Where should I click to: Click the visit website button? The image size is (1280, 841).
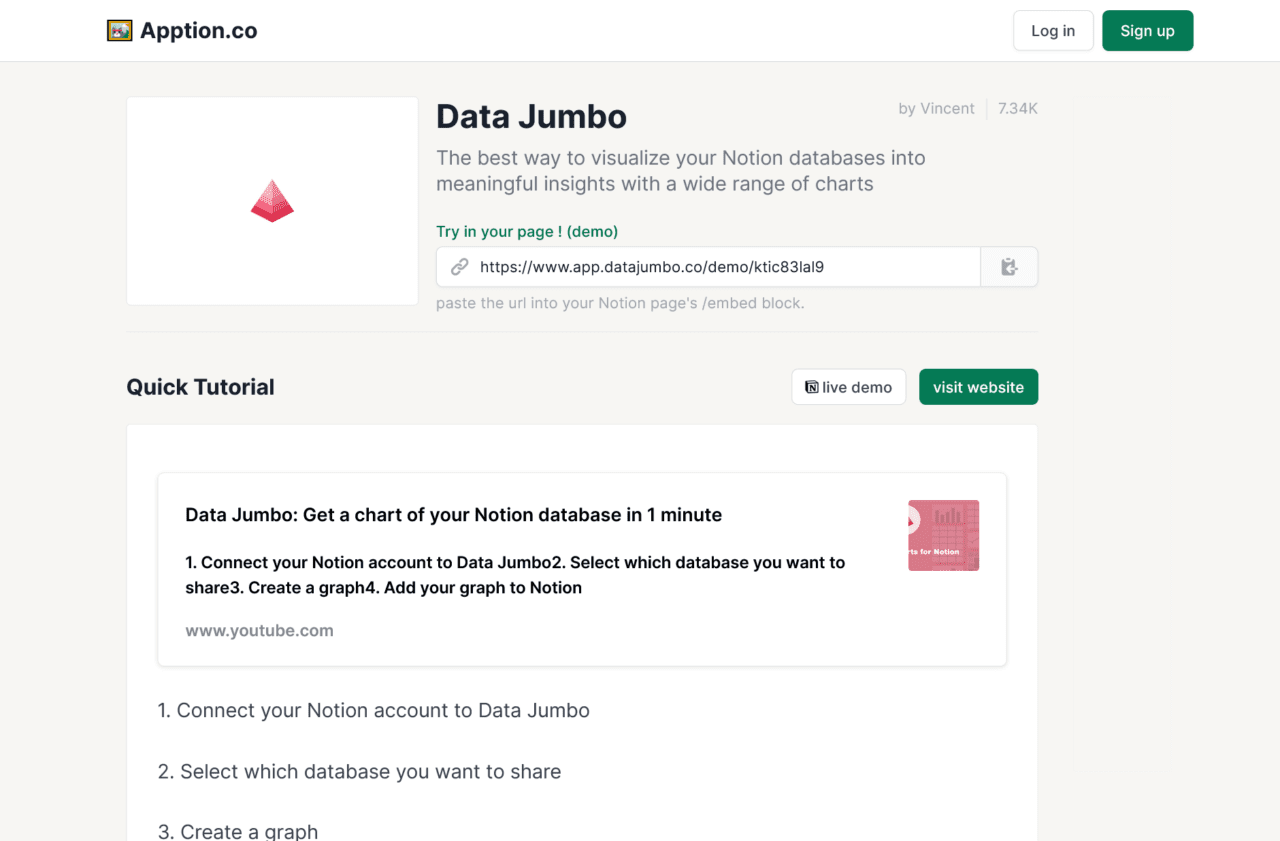pyautogui.click(x=978, y=386)
